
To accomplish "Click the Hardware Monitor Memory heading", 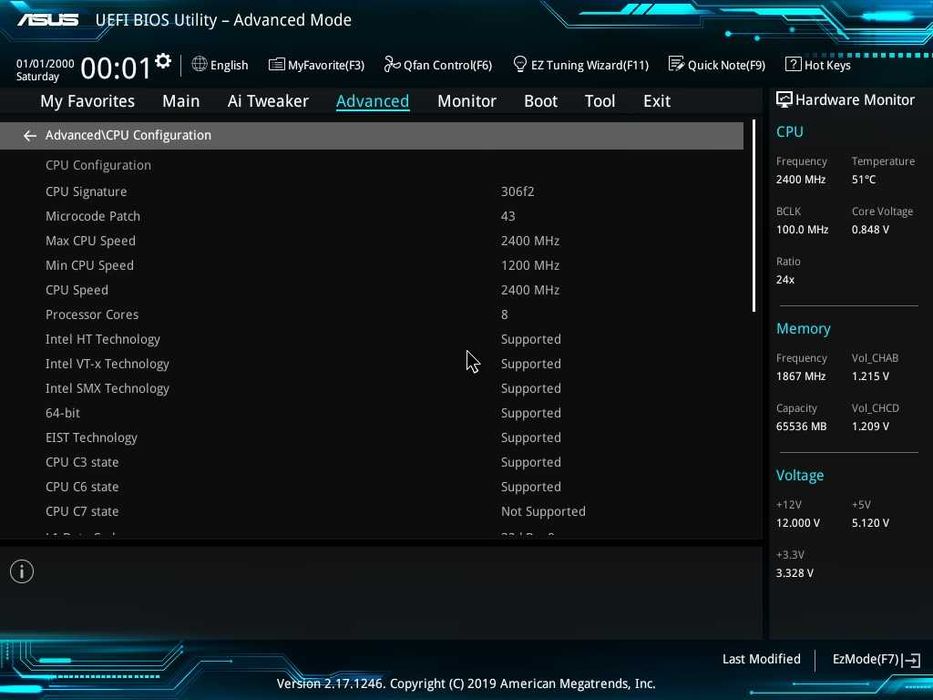I will click(803, 329).
